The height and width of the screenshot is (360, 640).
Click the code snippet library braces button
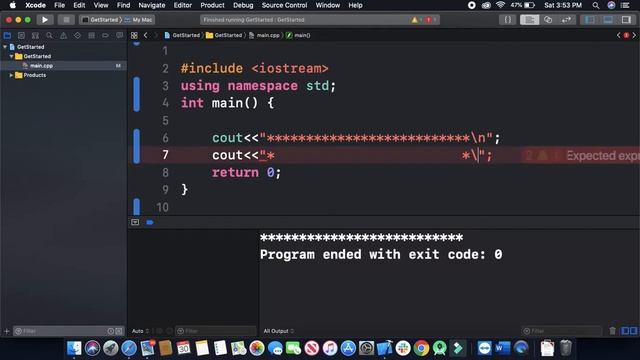507,20
